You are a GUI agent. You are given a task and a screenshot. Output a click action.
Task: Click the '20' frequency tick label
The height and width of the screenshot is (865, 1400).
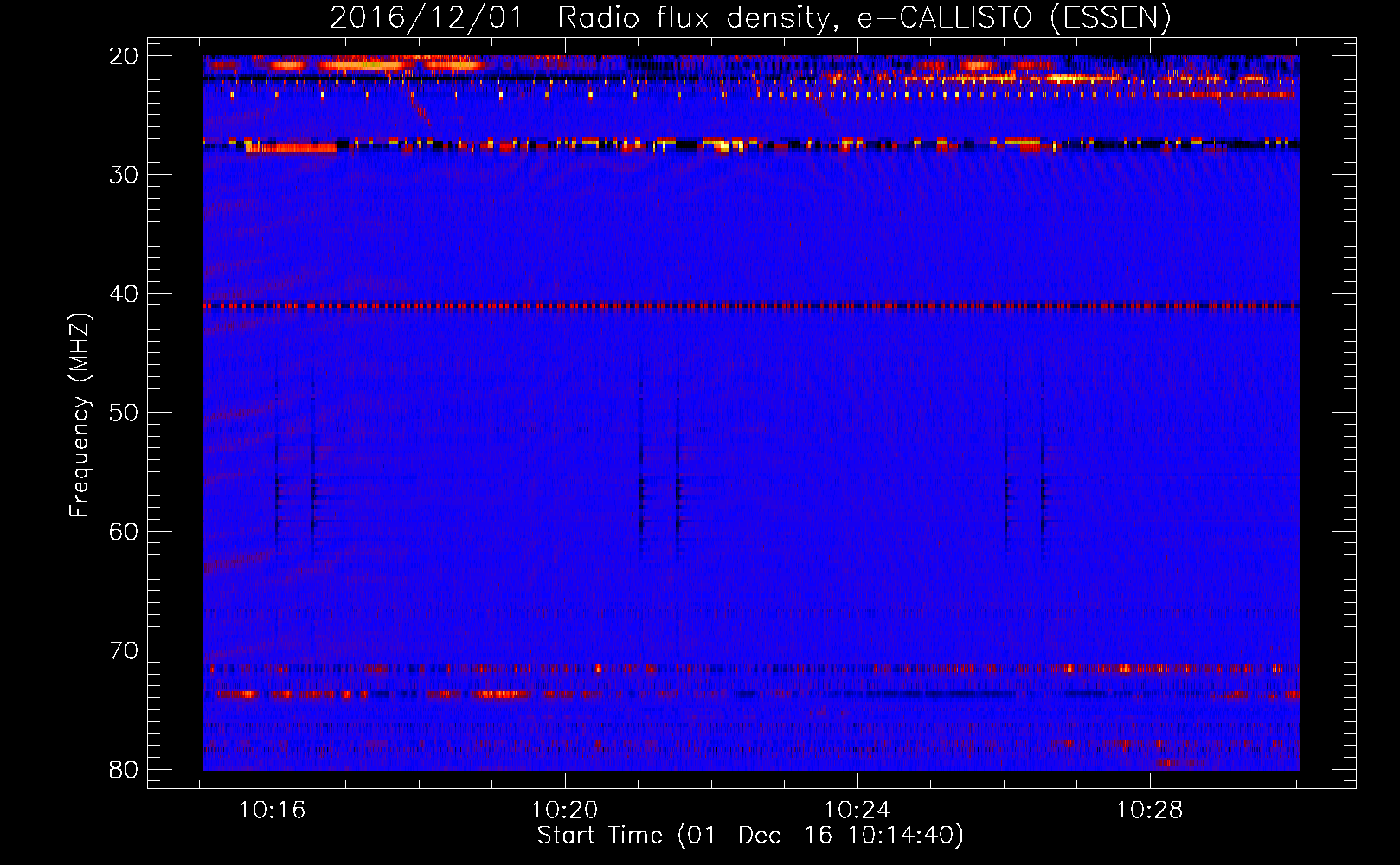point(125,56)
